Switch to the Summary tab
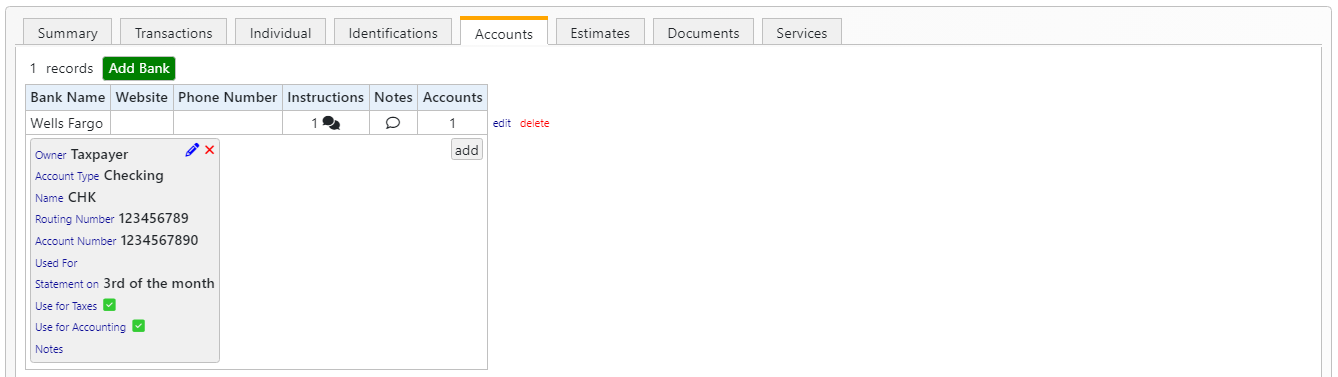The image size is (1338, 377). pos(68,33)
